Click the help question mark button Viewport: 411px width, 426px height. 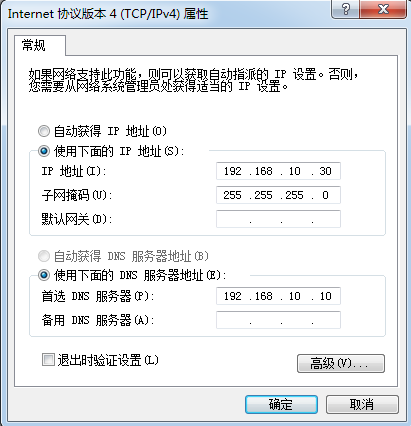point(345,9)
